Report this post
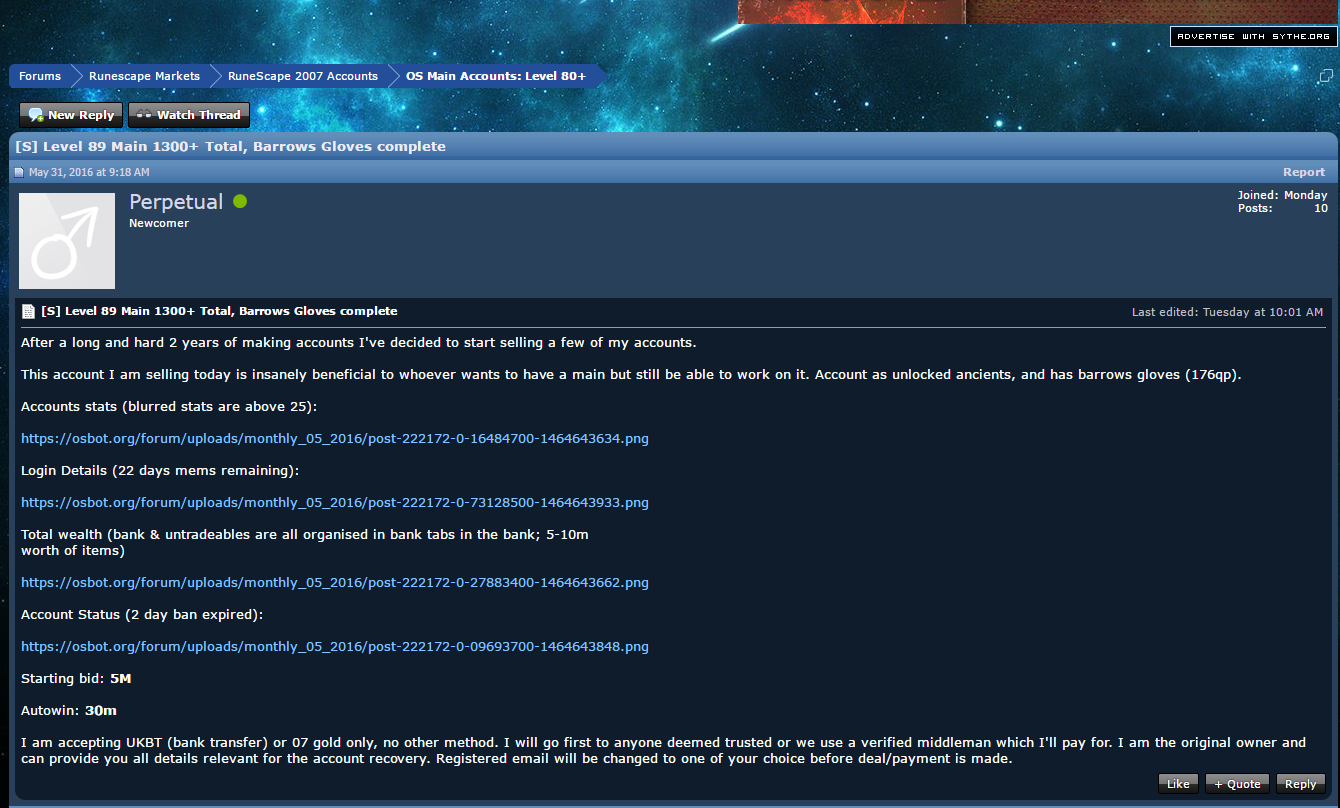Image resolution: width=1340 pixels, height=808 pixels. click(1304, 172)
